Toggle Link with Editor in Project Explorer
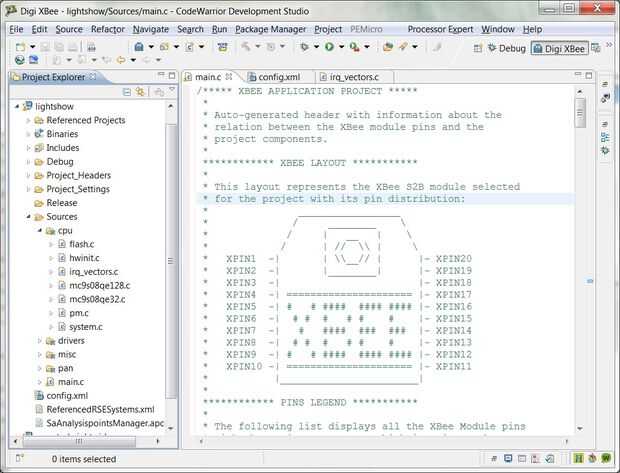 click(140, 92)
